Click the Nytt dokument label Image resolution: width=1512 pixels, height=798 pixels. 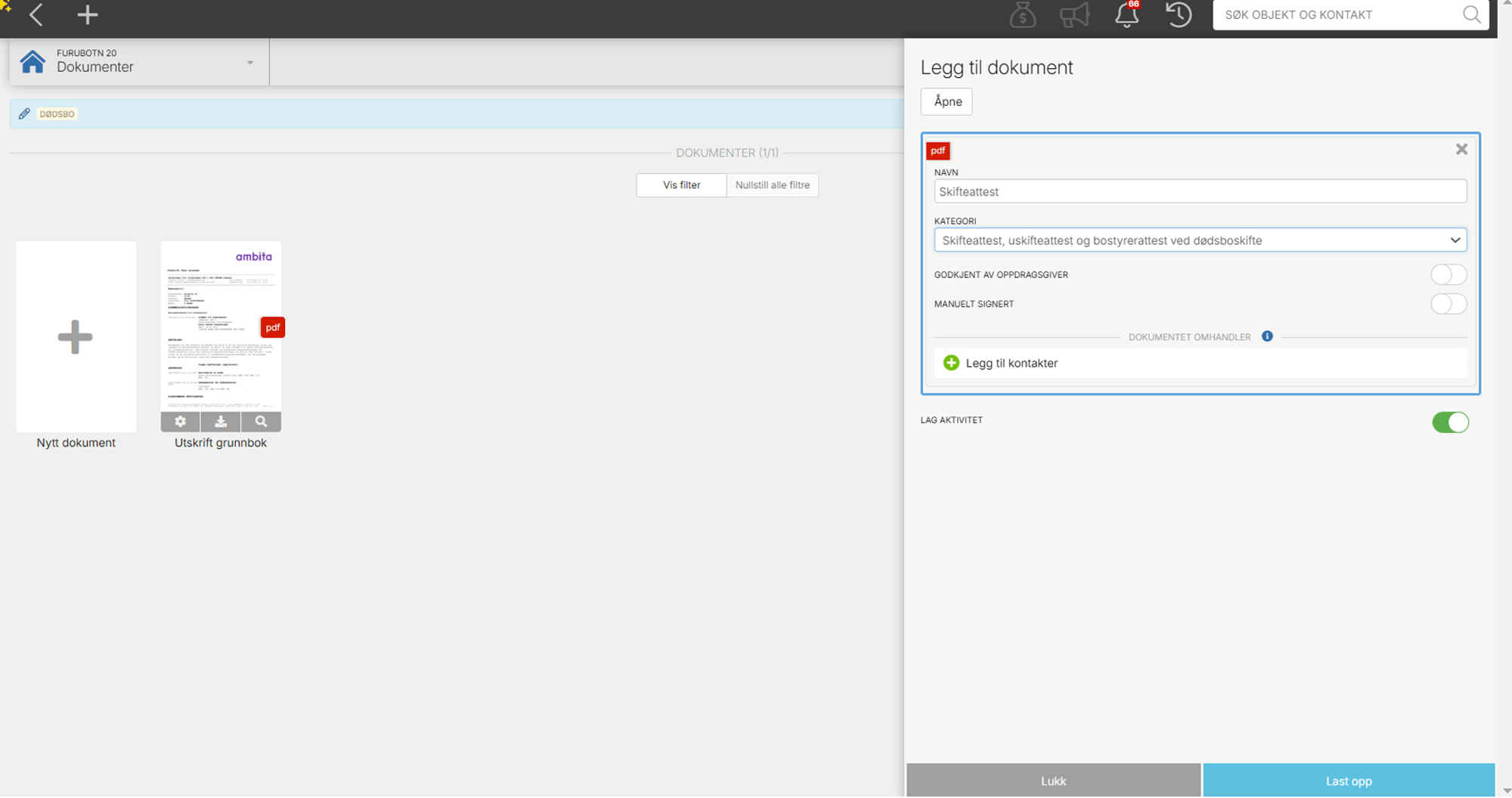point(76,443)
